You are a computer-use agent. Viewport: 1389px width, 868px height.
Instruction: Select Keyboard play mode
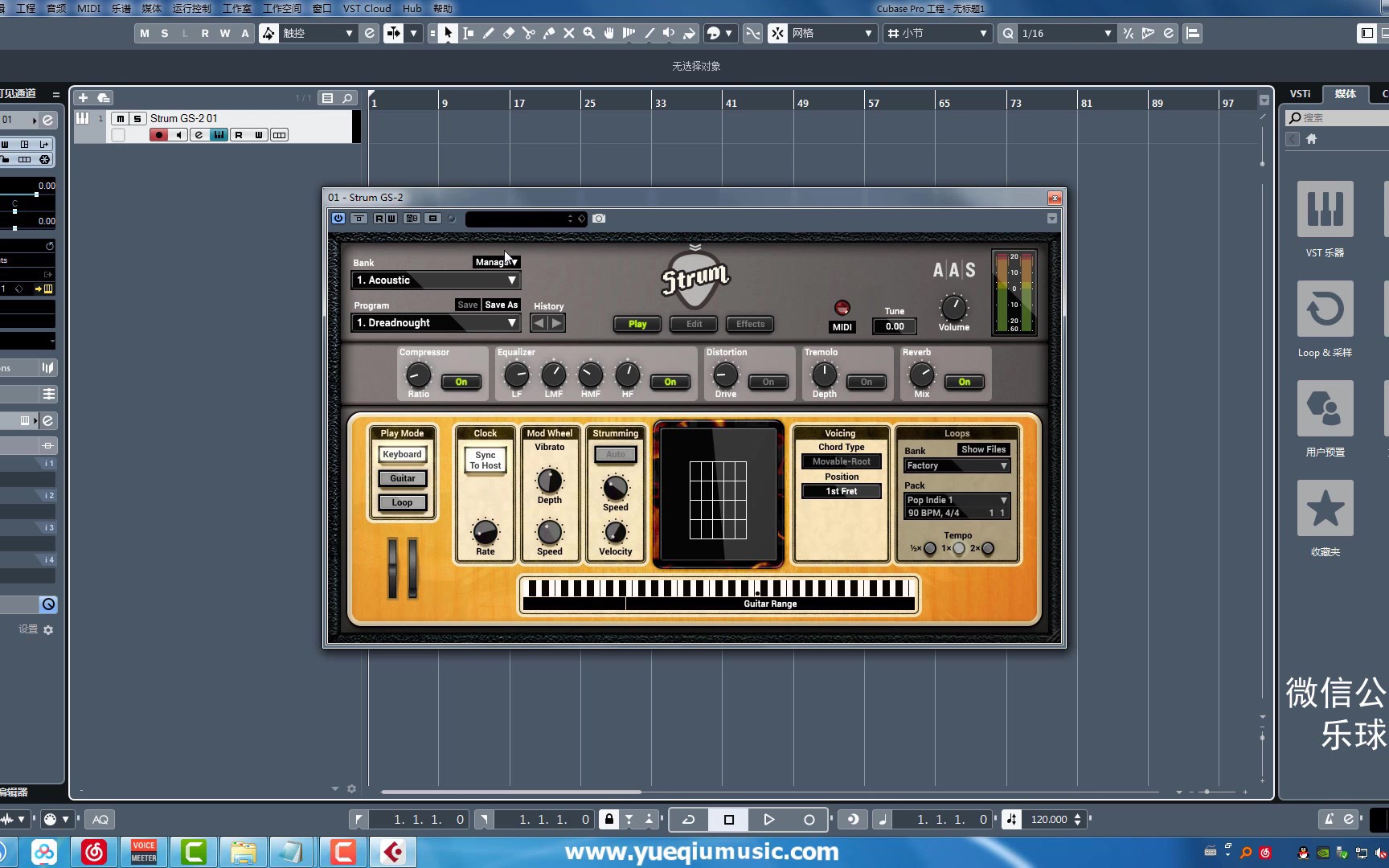(x=403, y=455)
